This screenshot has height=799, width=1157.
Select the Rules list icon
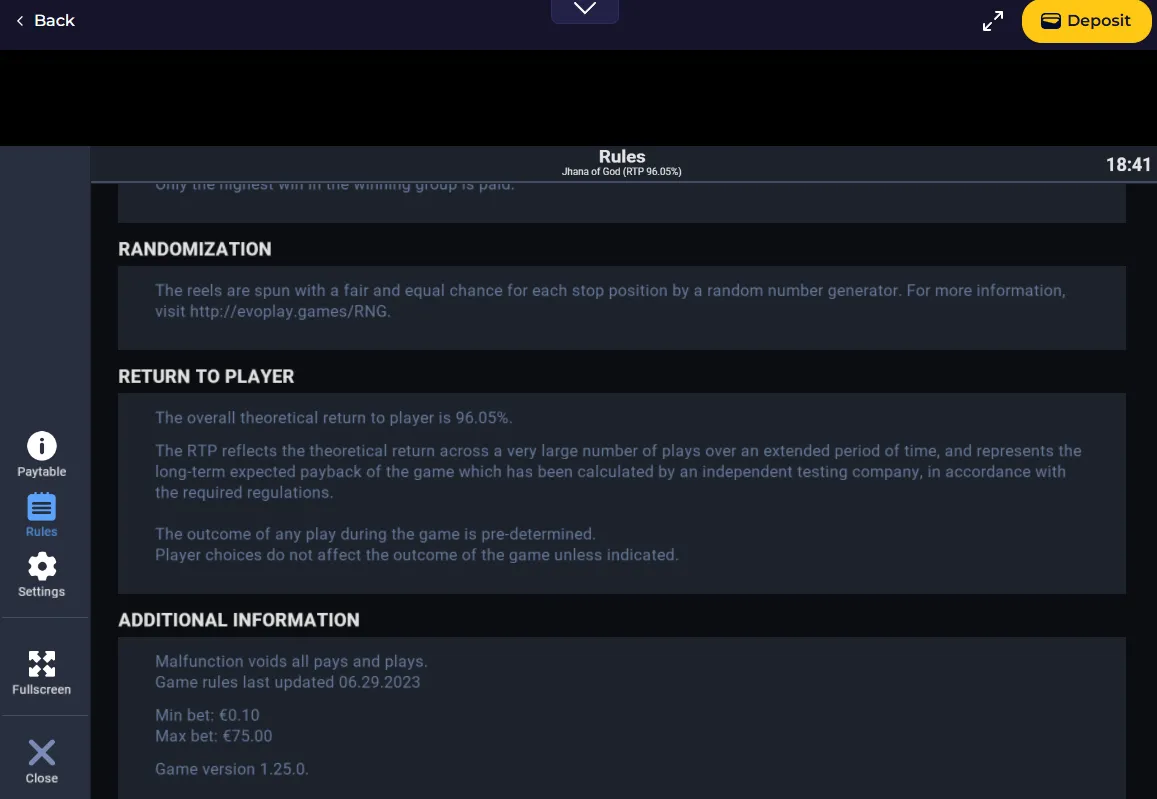click(x=41, y=515)
